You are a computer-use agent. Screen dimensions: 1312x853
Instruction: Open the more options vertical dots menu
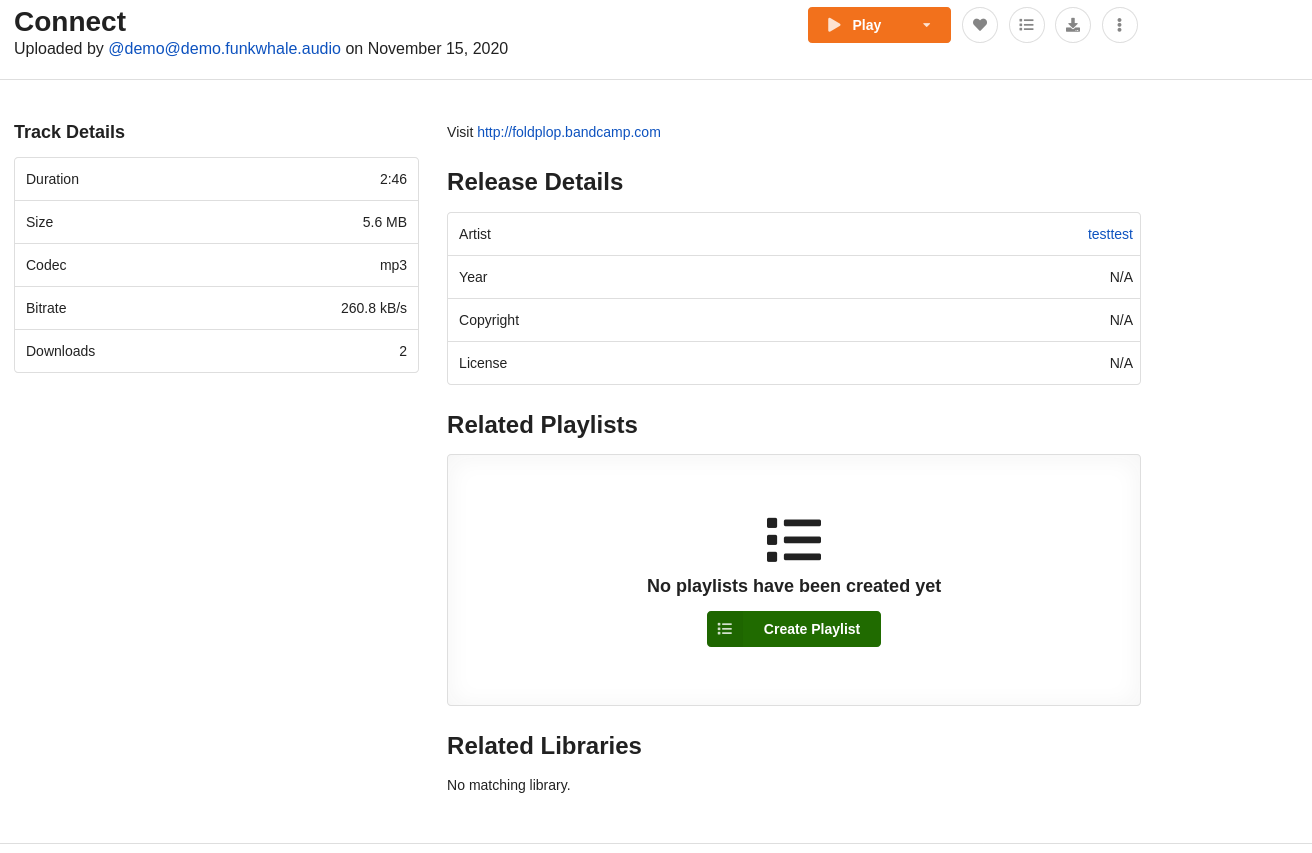click(x=1120, y=25)
